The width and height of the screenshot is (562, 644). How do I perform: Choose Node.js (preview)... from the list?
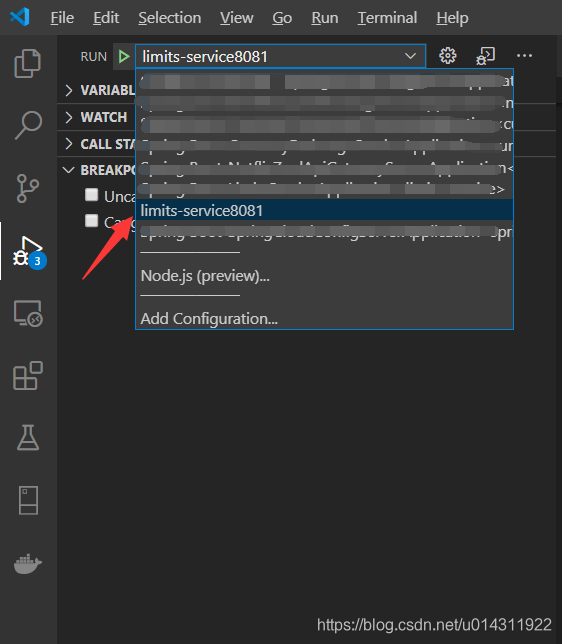point(324,276)
